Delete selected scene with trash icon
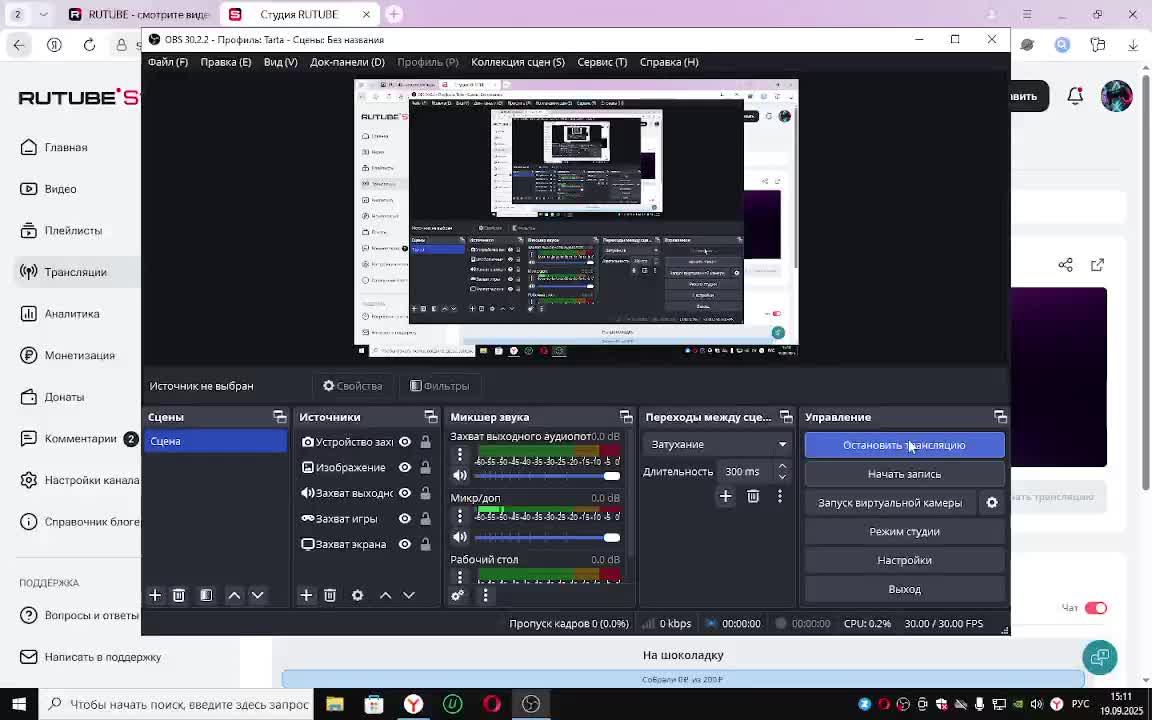1152x720 pixels. click(x=179, y=595)
